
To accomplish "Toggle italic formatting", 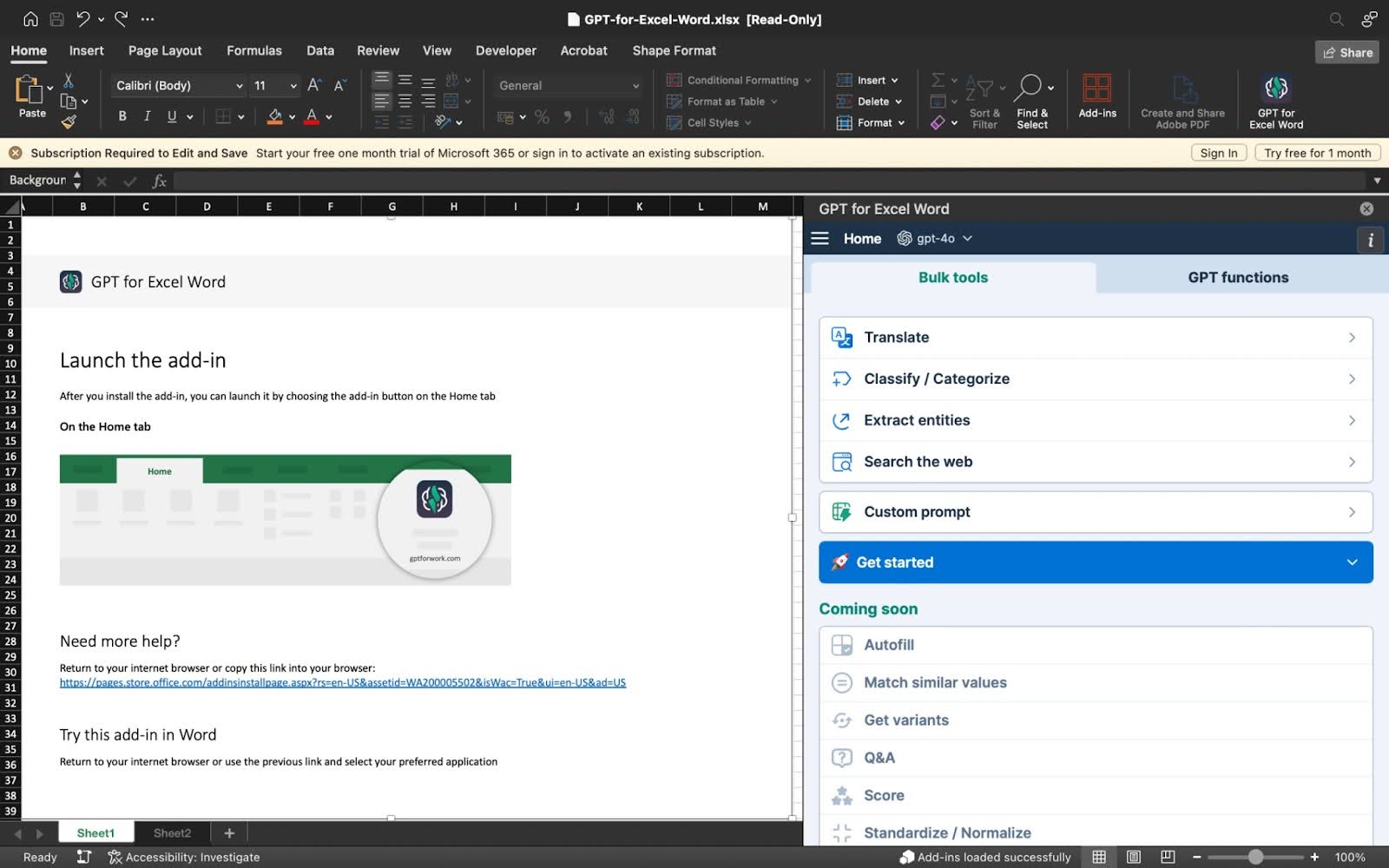I will [x=147, y=116].
